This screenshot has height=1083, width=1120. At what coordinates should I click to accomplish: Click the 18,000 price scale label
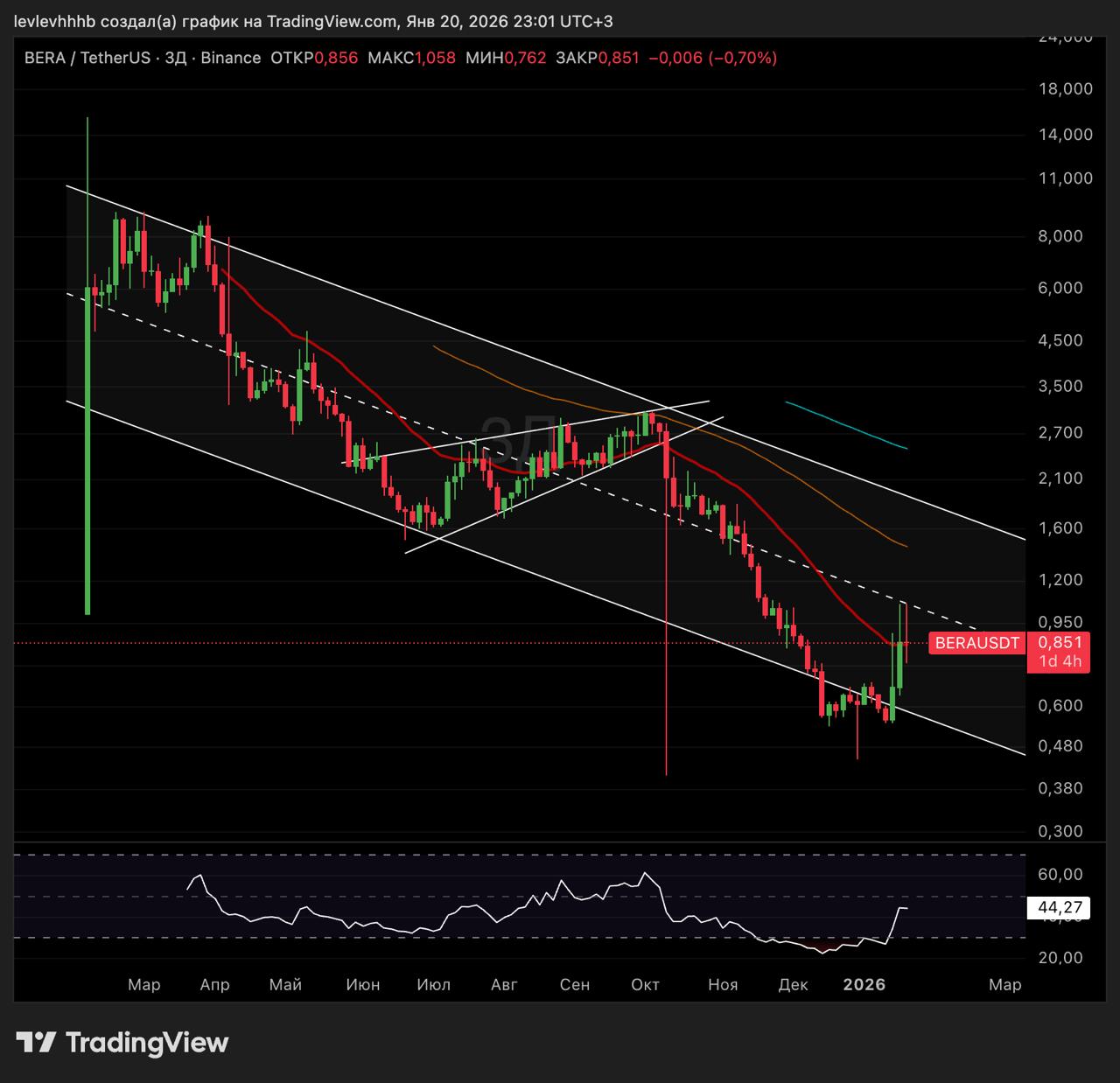click(x=1063, y=88)
